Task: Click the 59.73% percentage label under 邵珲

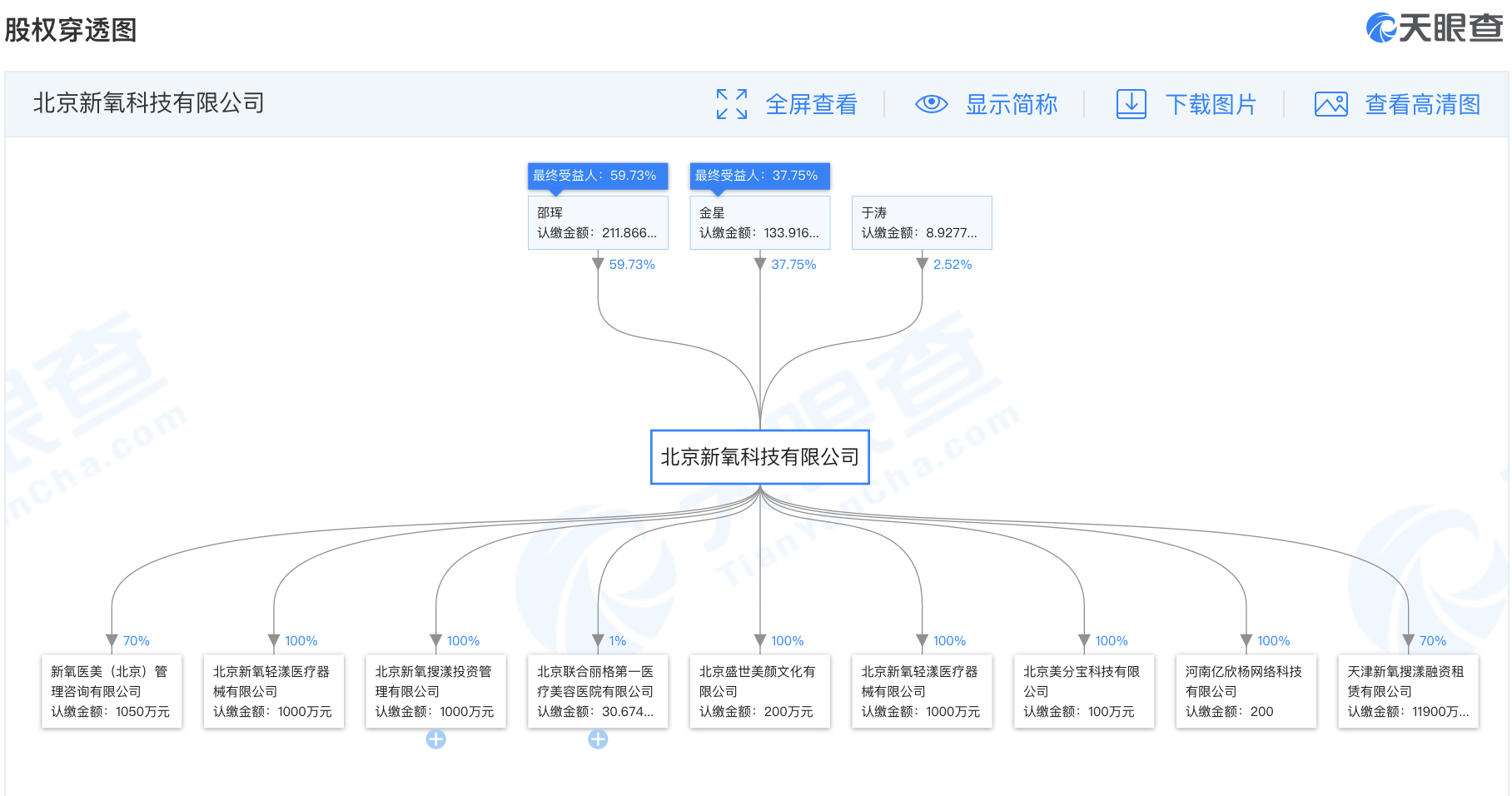Action: point(631,264)
